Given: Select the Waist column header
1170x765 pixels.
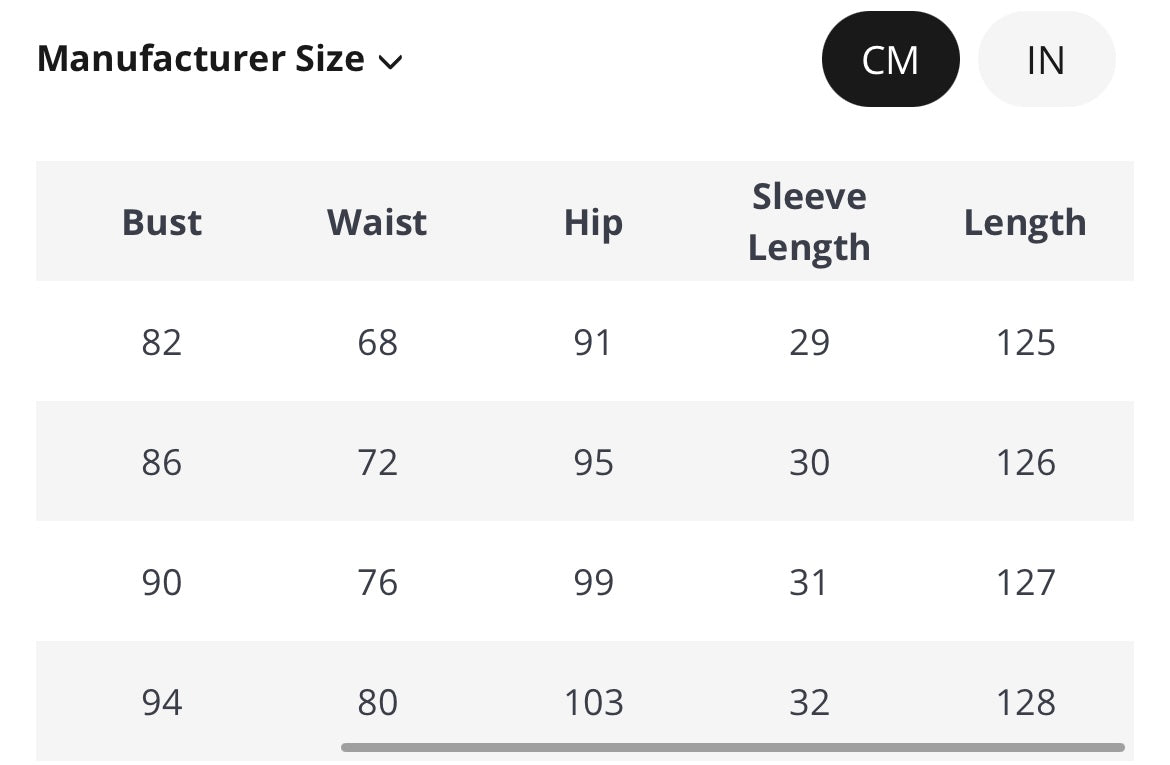Looking at the screenshot, I should [377, 222].
